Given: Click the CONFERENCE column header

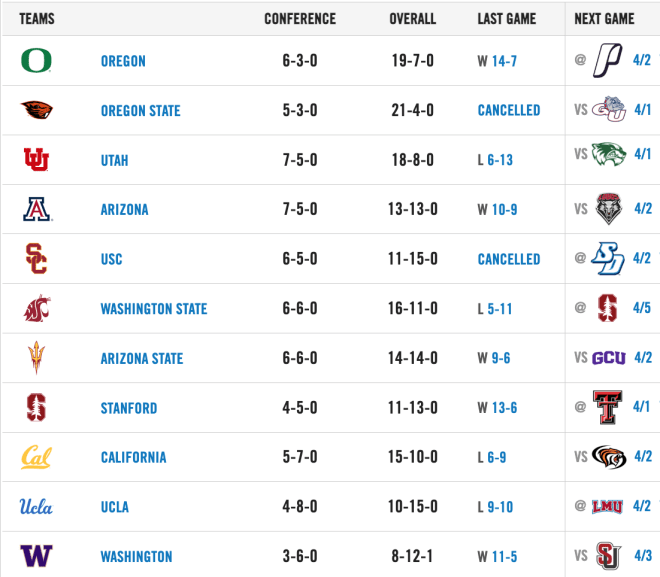Looking at the screenshot, I should point(300,19).
